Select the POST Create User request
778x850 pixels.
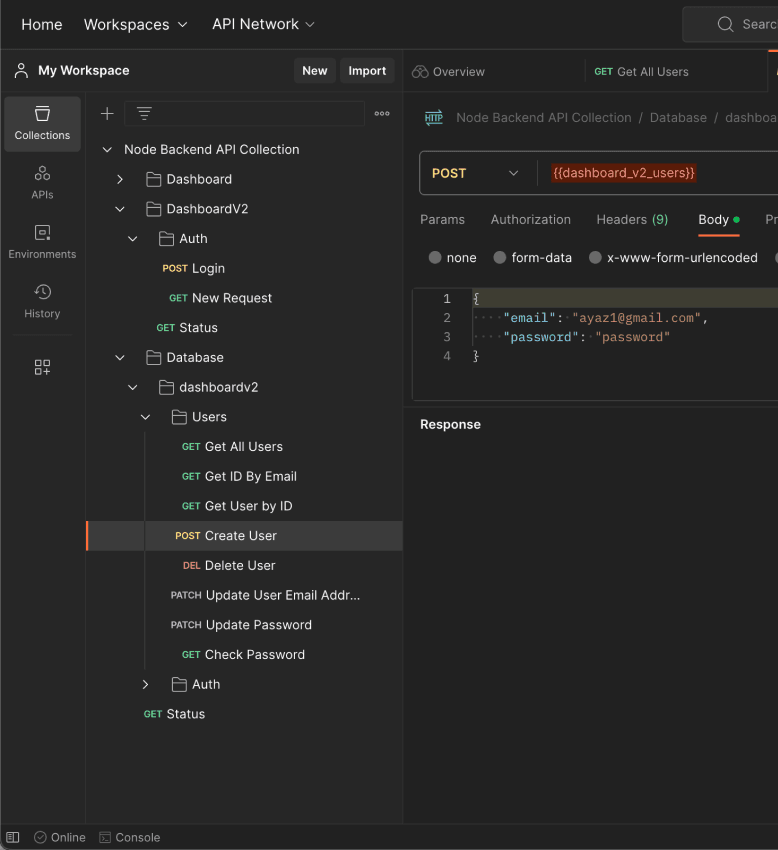[245, 536]
